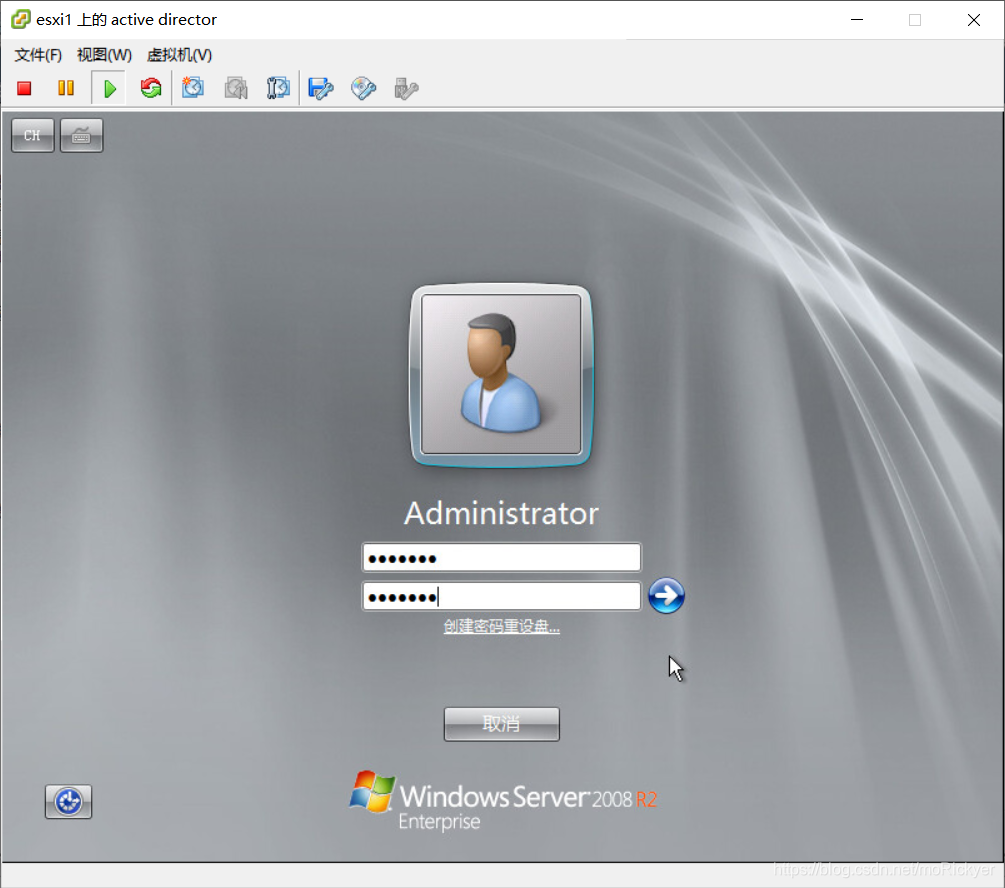Click the Ease of Access button

69,801
